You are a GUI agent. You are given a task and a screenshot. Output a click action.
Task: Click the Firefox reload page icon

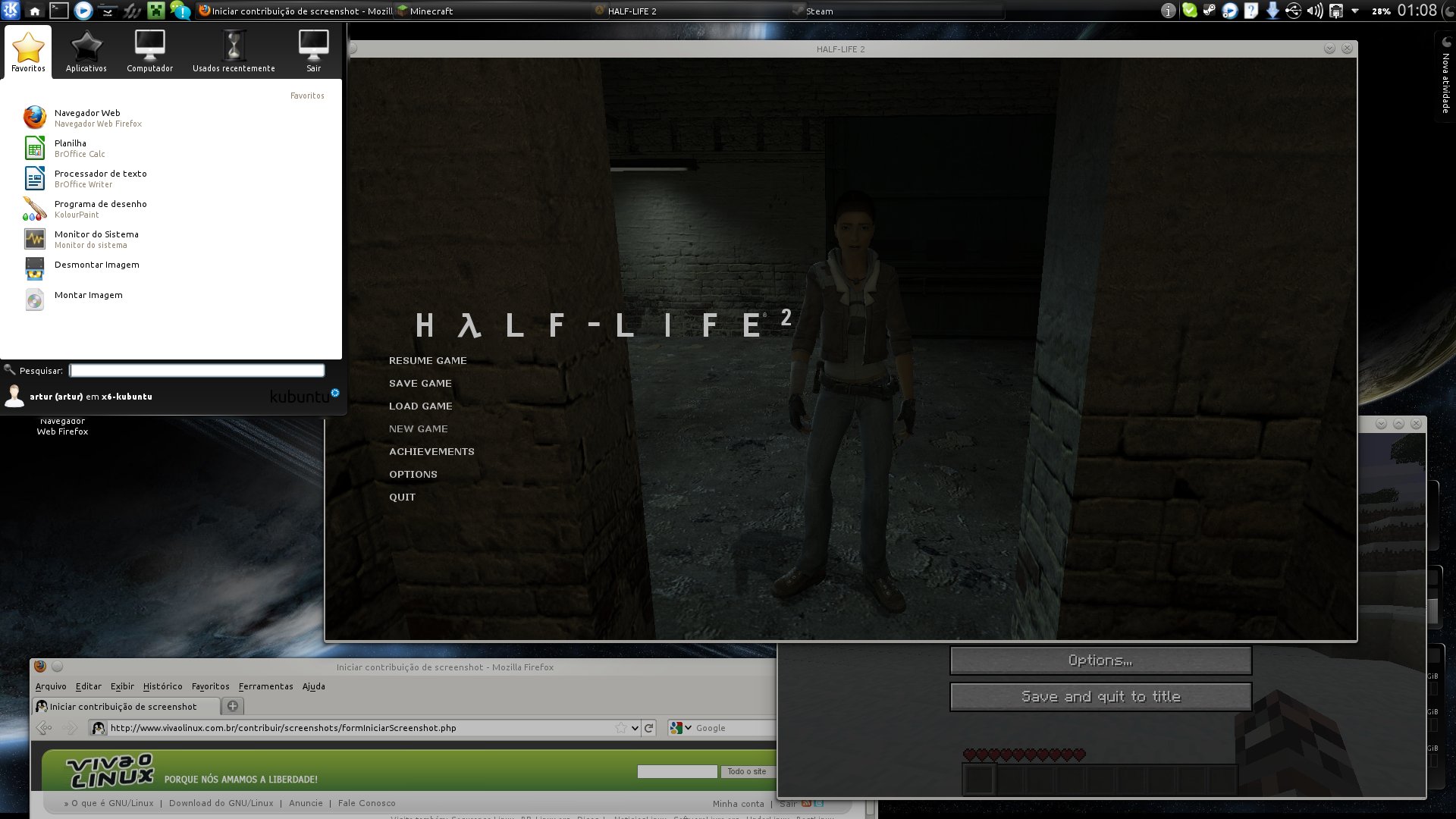tap(649, 728)
